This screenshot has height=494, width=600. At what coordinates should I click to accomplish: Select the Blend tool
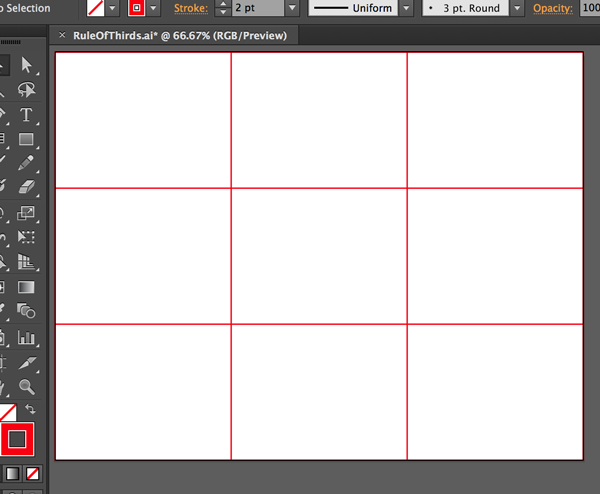(26, 311)
